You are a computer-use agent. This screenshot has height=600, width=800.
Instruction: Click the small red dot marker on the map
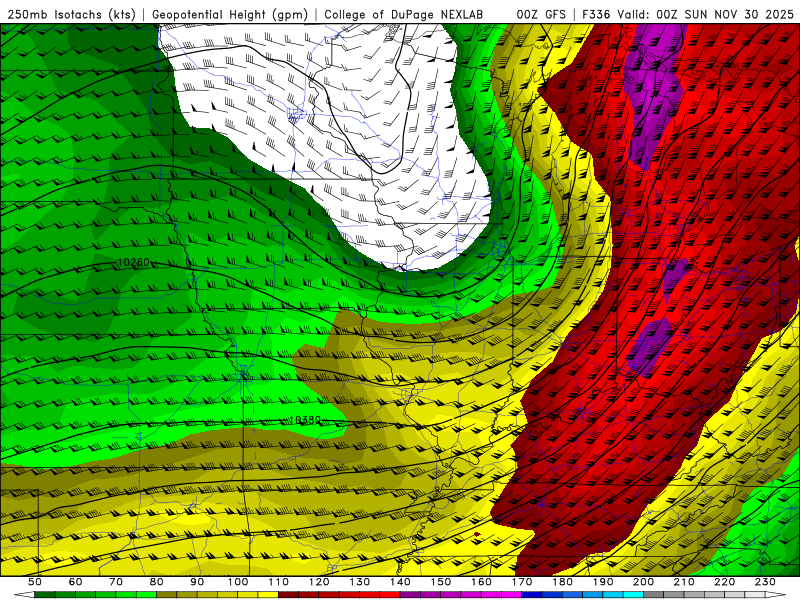pos(477,534)
